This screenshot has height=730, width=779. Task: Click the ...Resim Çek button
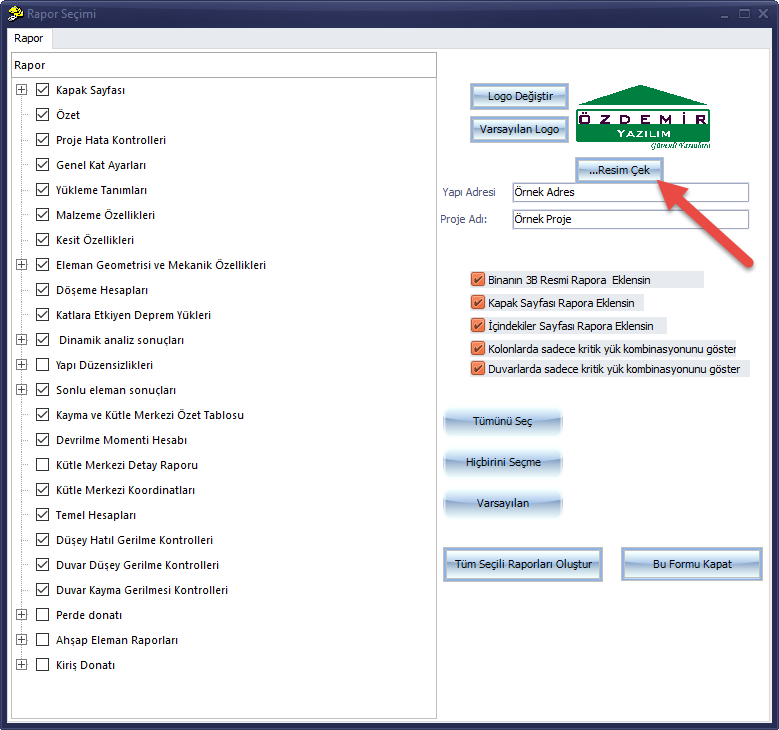(x=619, y=170)
